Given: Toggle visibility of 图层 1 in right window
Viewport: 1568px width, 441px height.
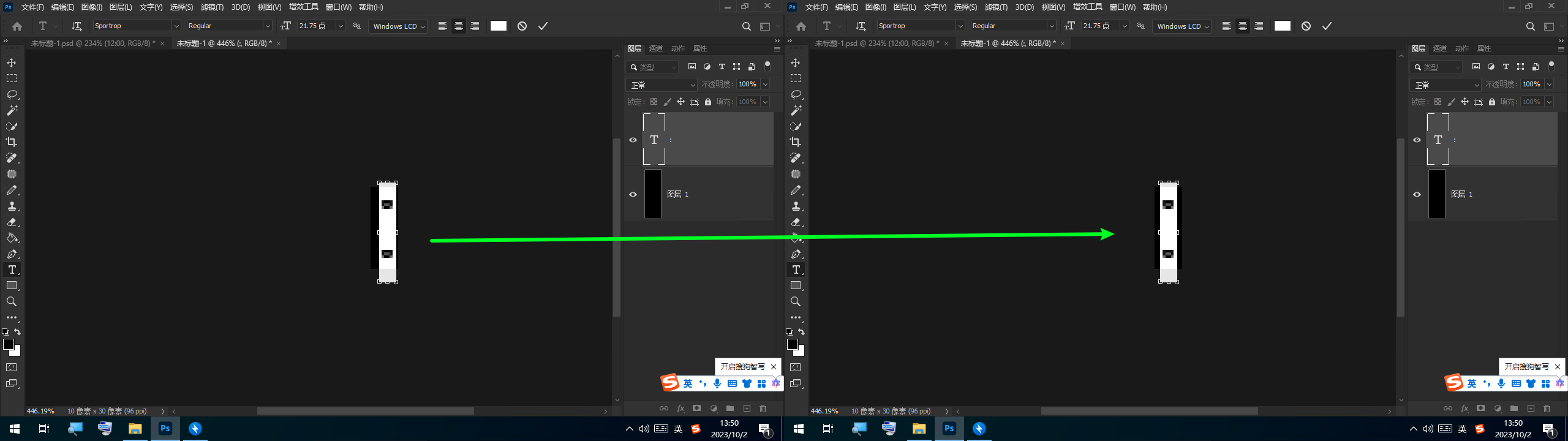Looking at the screenshot, I should point(1417,194).
